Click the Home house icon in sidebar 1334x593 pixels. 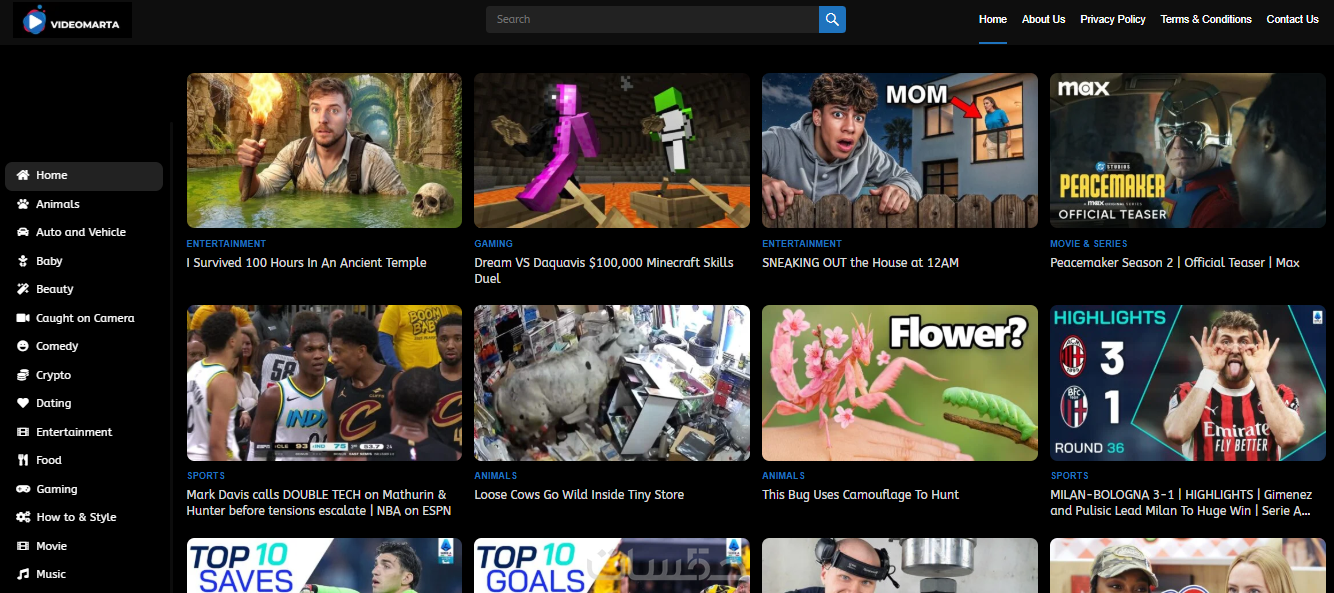pos(23,175)
